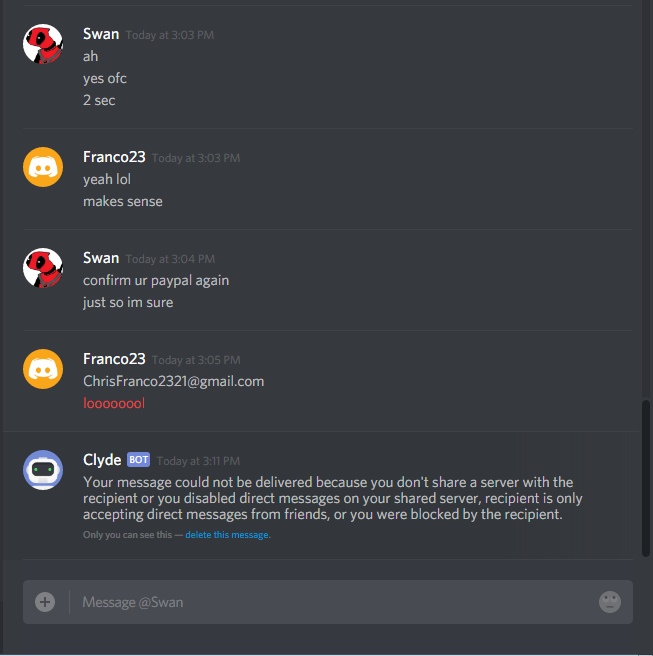Click the confirm ur paypal again message
This screenshot has width=653, height=656.
(x=156, y=280)
